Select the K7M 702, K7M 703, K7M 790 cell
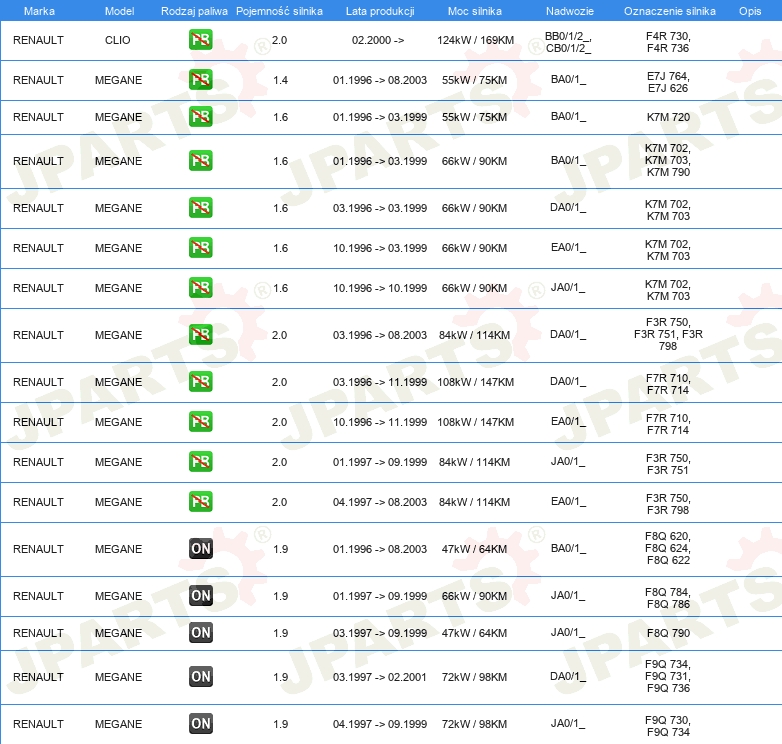Image resolution: width=782 pixels, height=744 pixels. [x=668, y=160]
